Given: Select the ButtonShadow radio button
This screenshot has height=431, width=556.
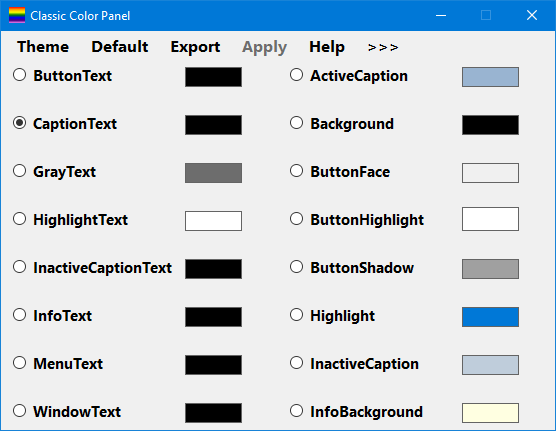Looking at the screenshot, I should point(296,267).
